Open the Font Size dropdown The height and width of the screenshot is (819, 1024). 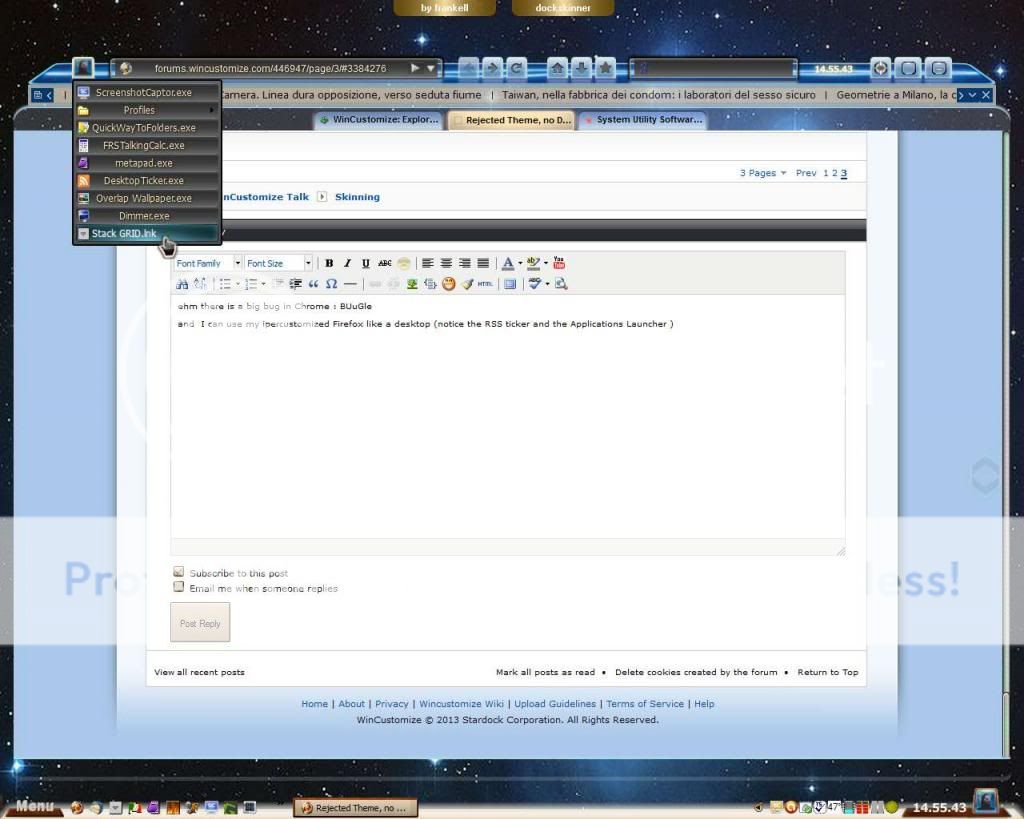278,263
